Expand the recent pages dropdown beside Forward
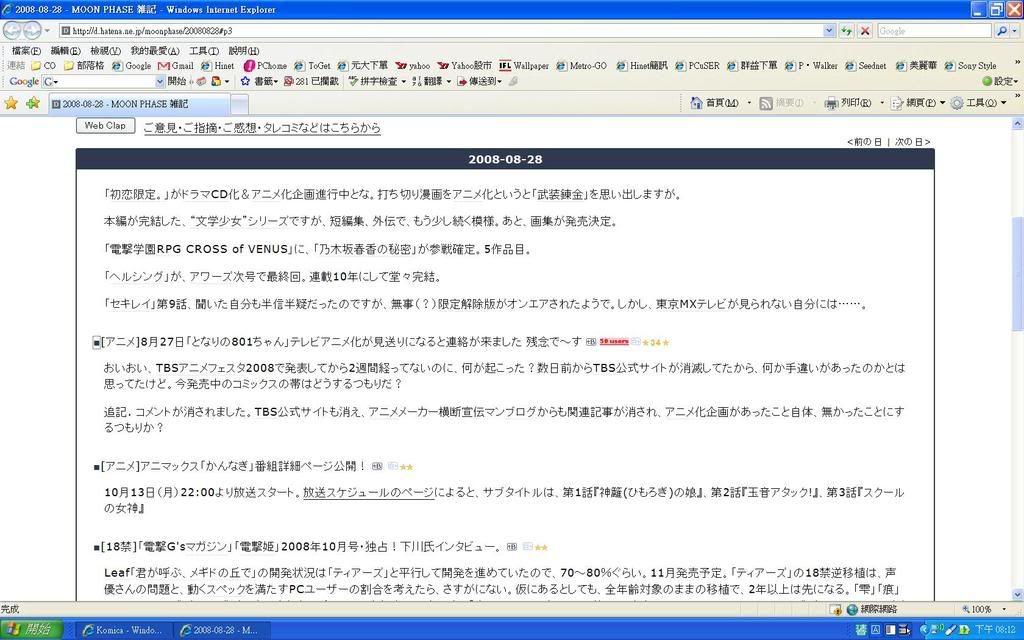 click(47, 31)
